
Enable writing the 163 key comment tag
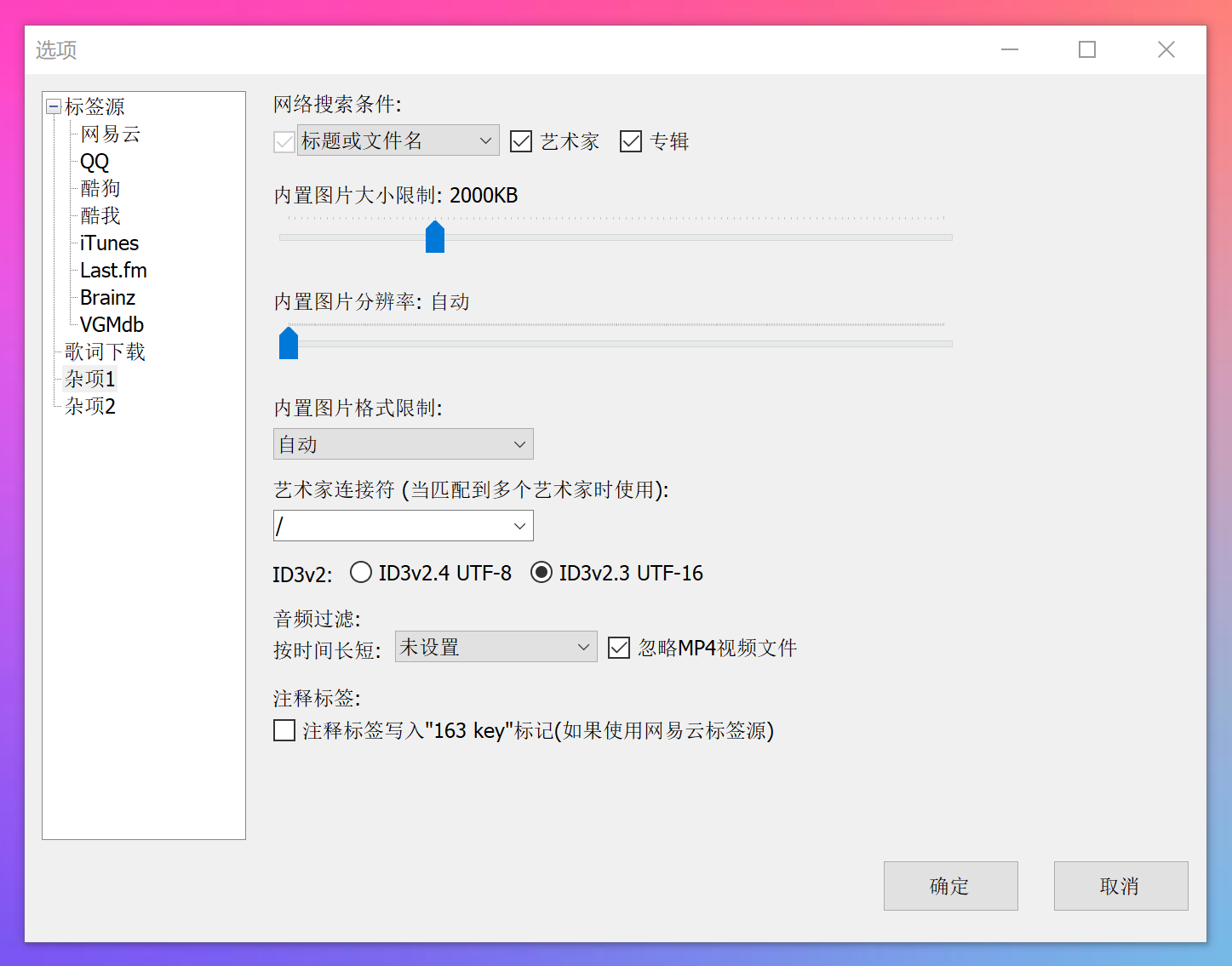point(284,731)
